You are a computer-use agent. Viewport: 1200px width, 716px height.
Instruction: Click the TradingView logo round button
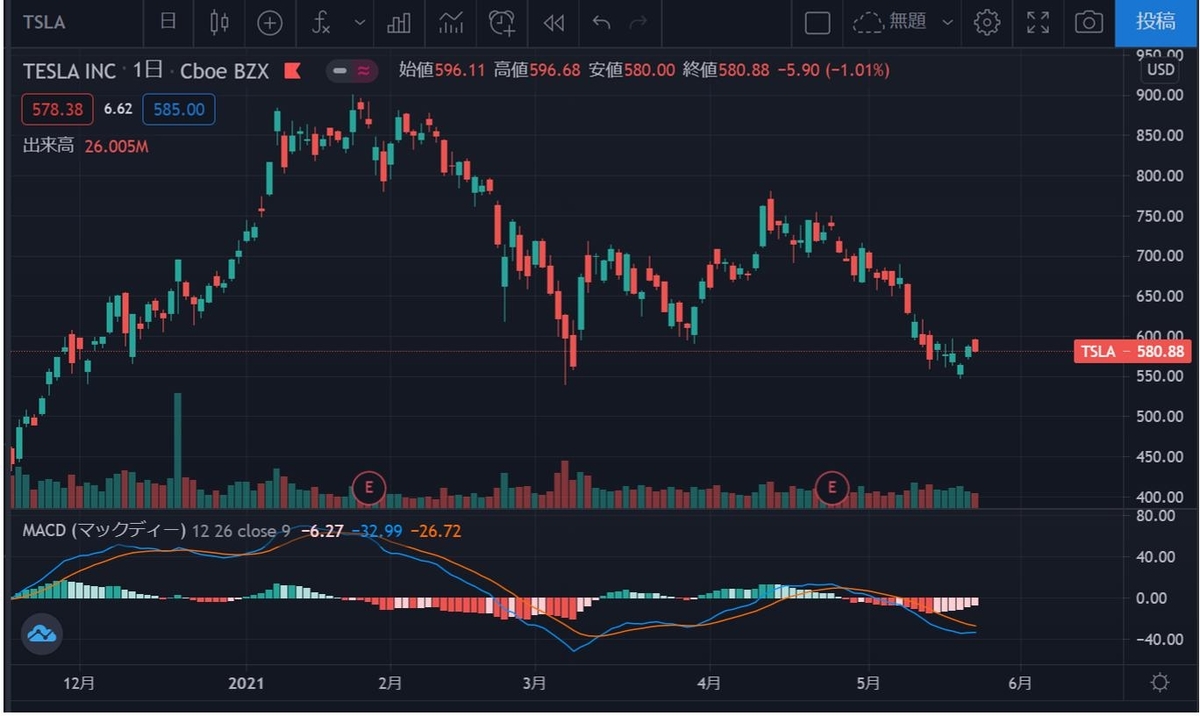pos(42,633)
